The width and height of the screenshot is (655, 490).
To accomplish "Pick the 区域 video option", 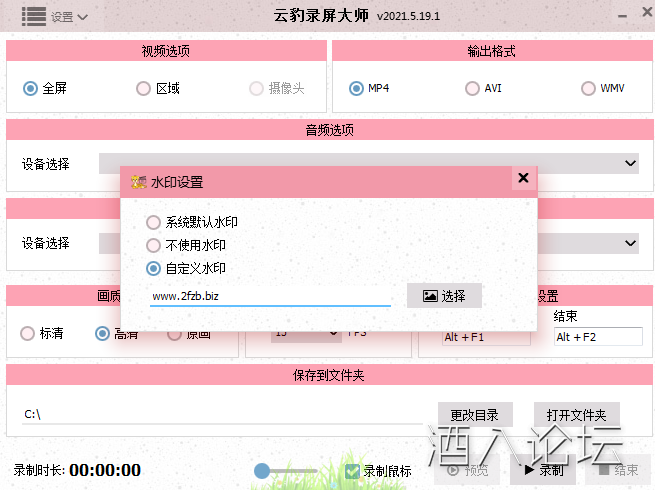I will coord(144,88).
